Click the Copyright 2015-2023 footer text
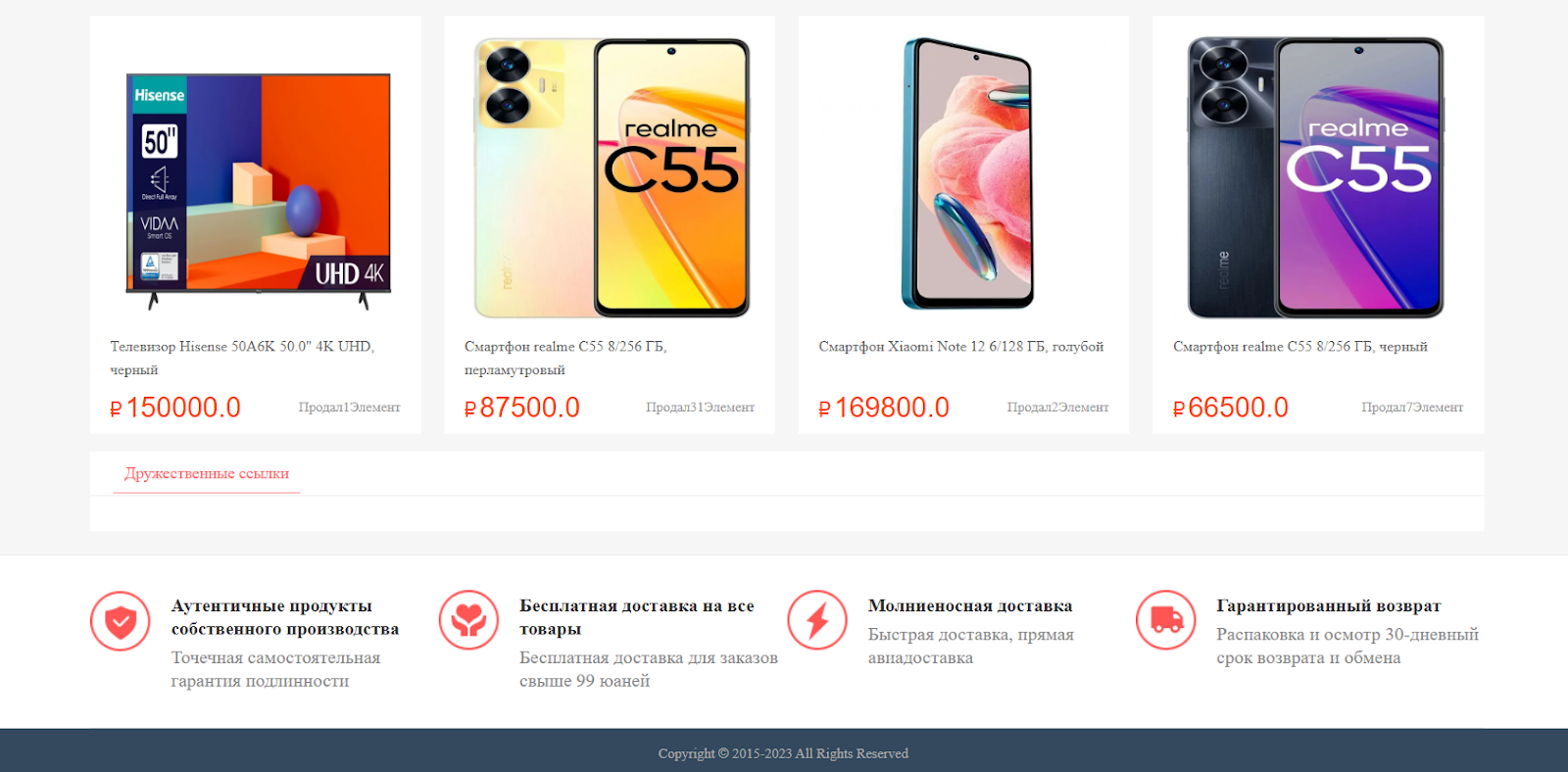 click(x=783, y=753)
